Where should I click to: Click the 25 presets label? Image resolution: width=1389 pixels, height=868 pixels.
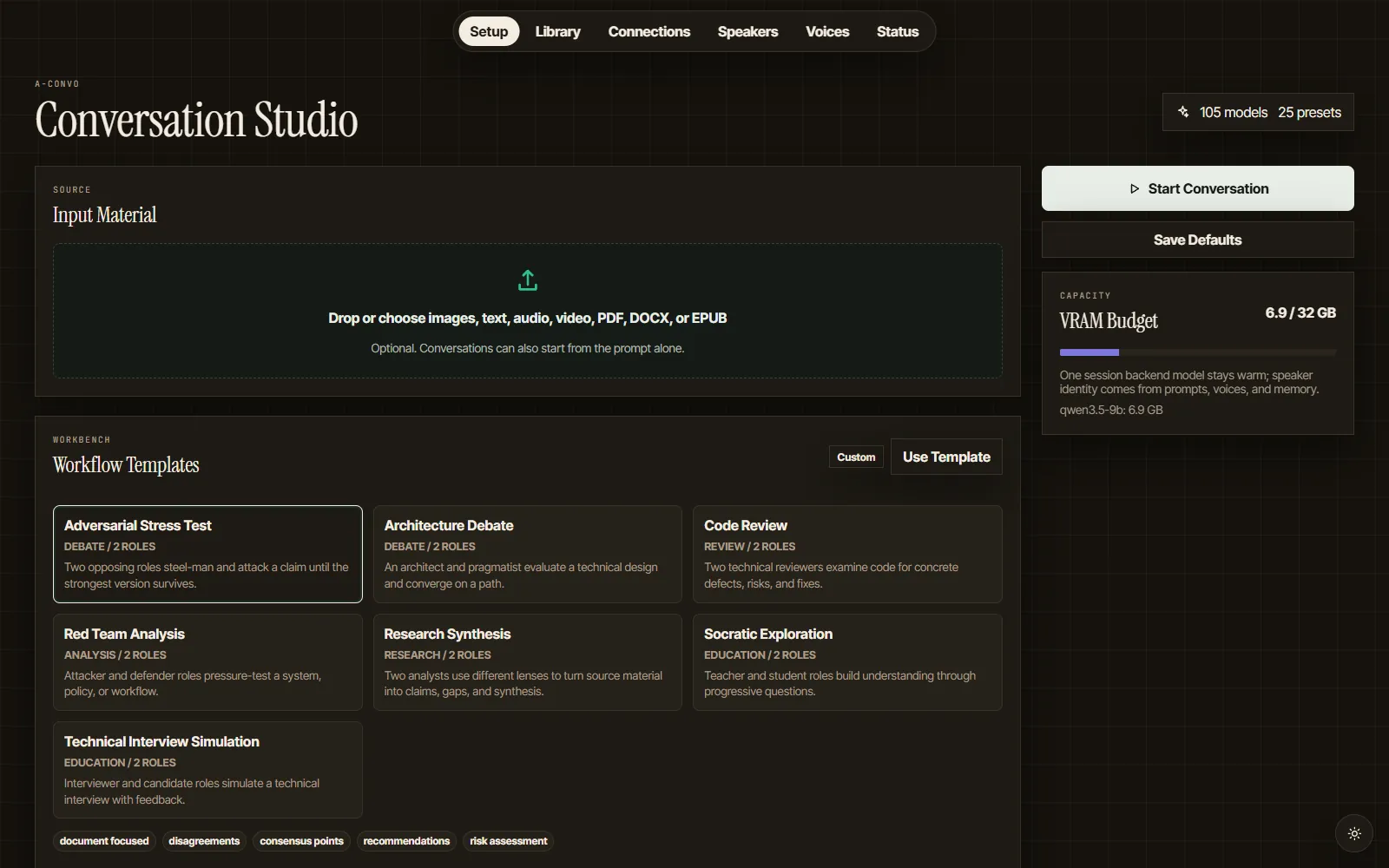[x=1309, y=112]
